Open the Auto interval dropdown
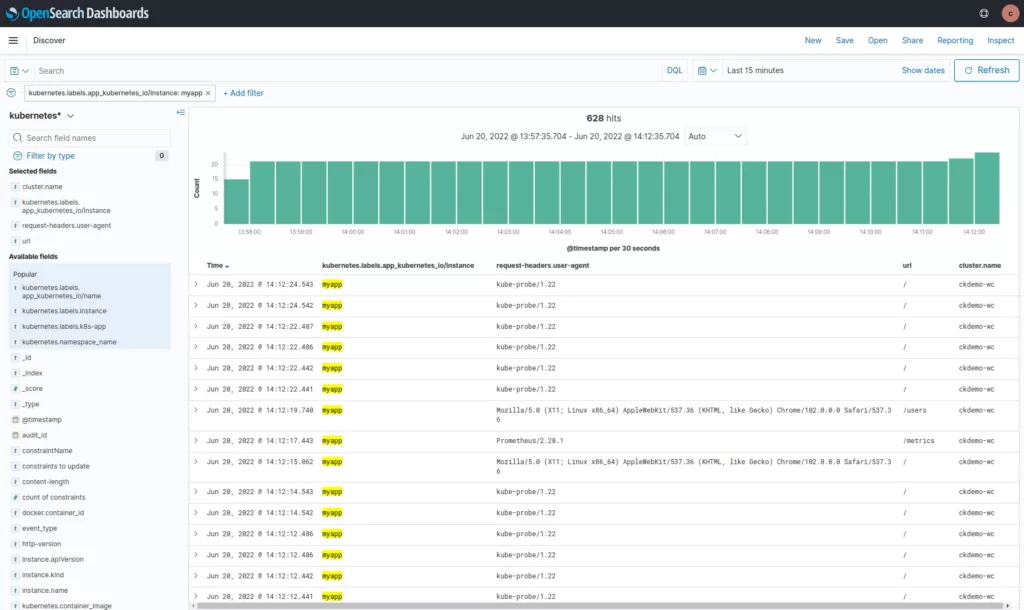The width and height of the screenshot is (1024, 610). [x=715, y=136]
